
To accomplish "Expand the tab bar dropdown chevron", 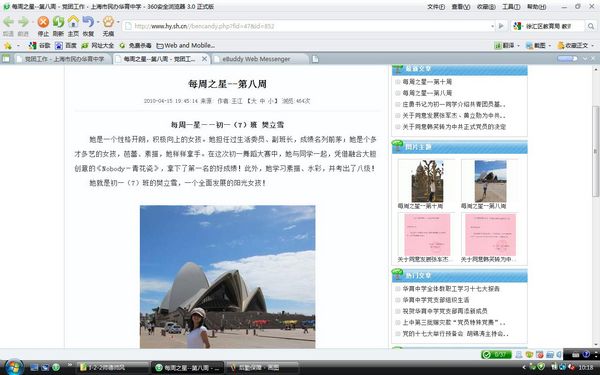I will point(585,59).
